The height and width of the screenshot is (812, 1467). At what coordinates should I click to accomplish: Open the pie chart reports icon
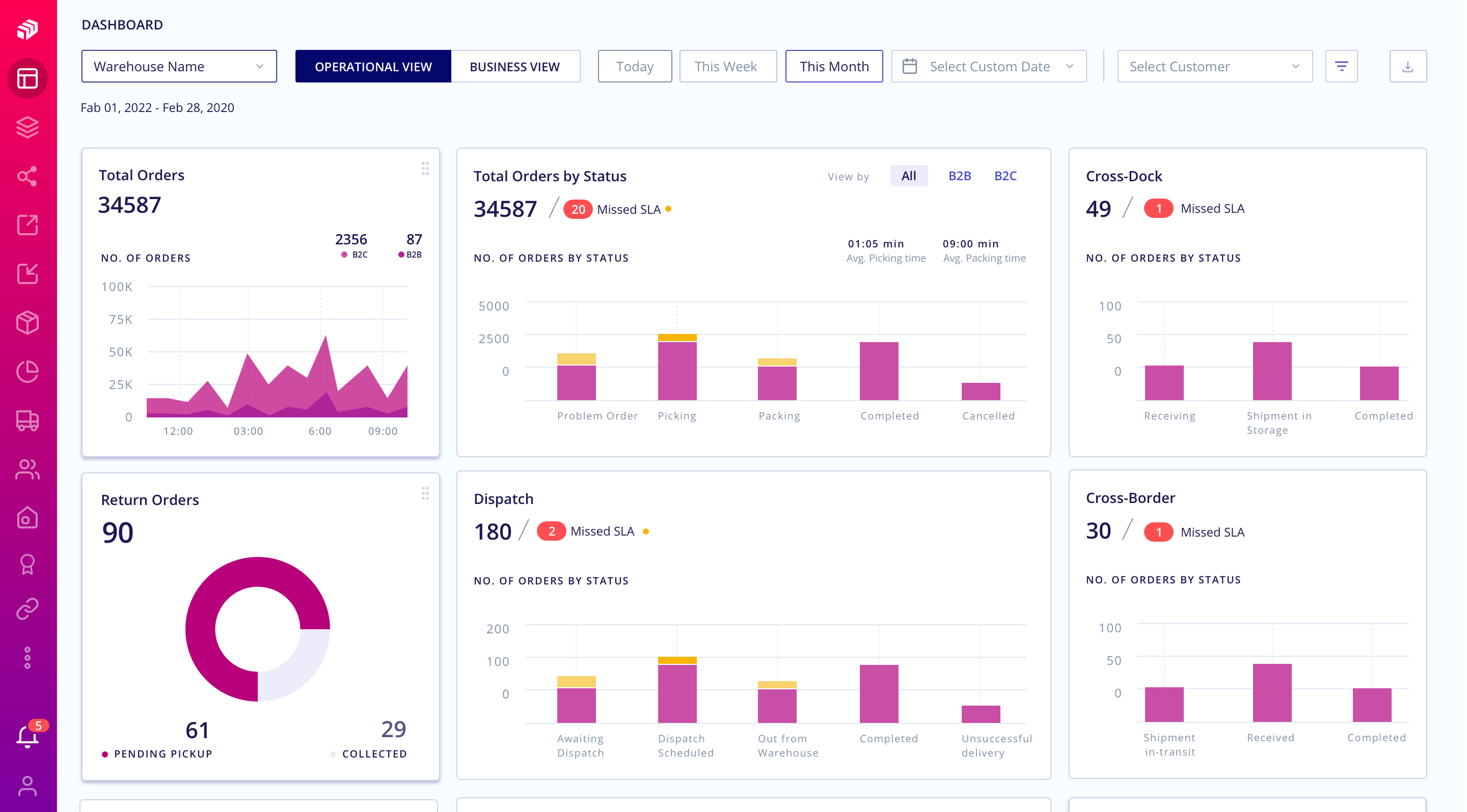(x=27, y=372)
